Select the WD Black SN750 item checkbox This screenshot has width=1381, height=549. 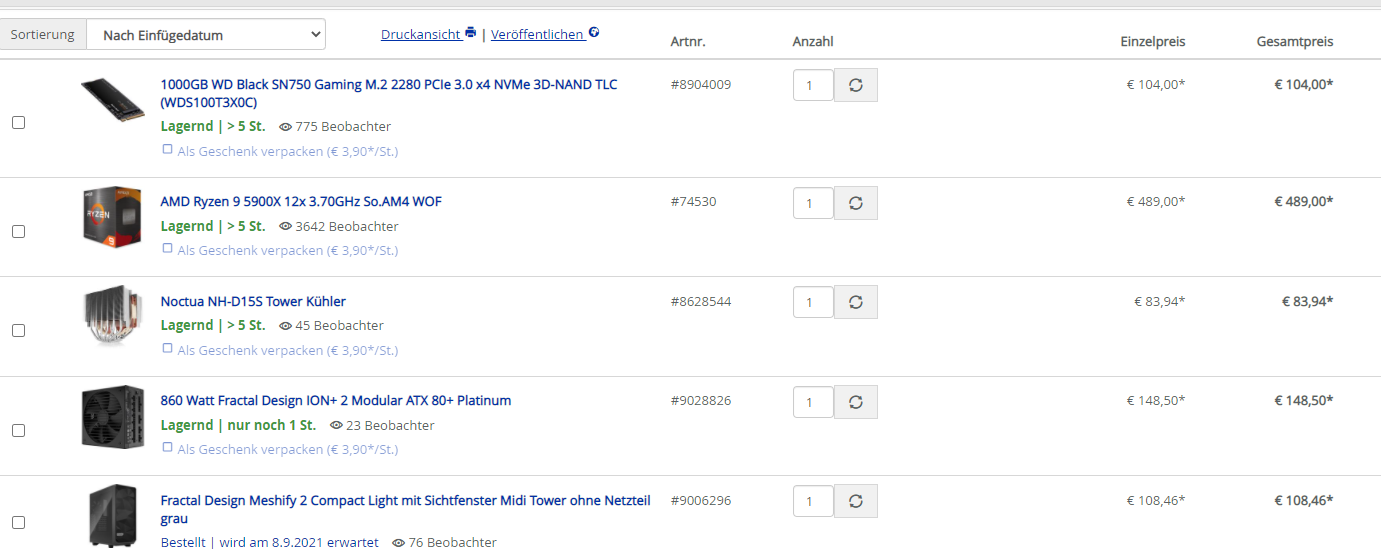click(x=18, y=123)
